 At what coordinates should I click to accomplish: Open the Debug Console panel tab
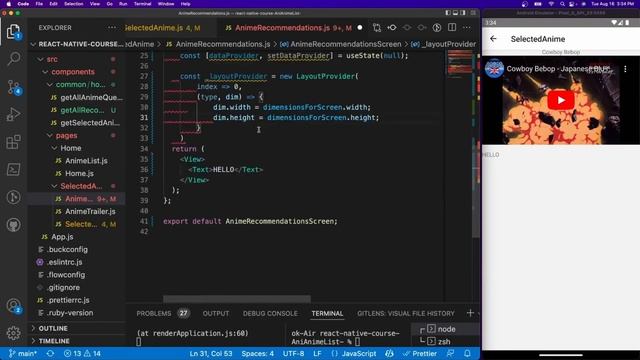pyautogui.click(x=270, y=313)
